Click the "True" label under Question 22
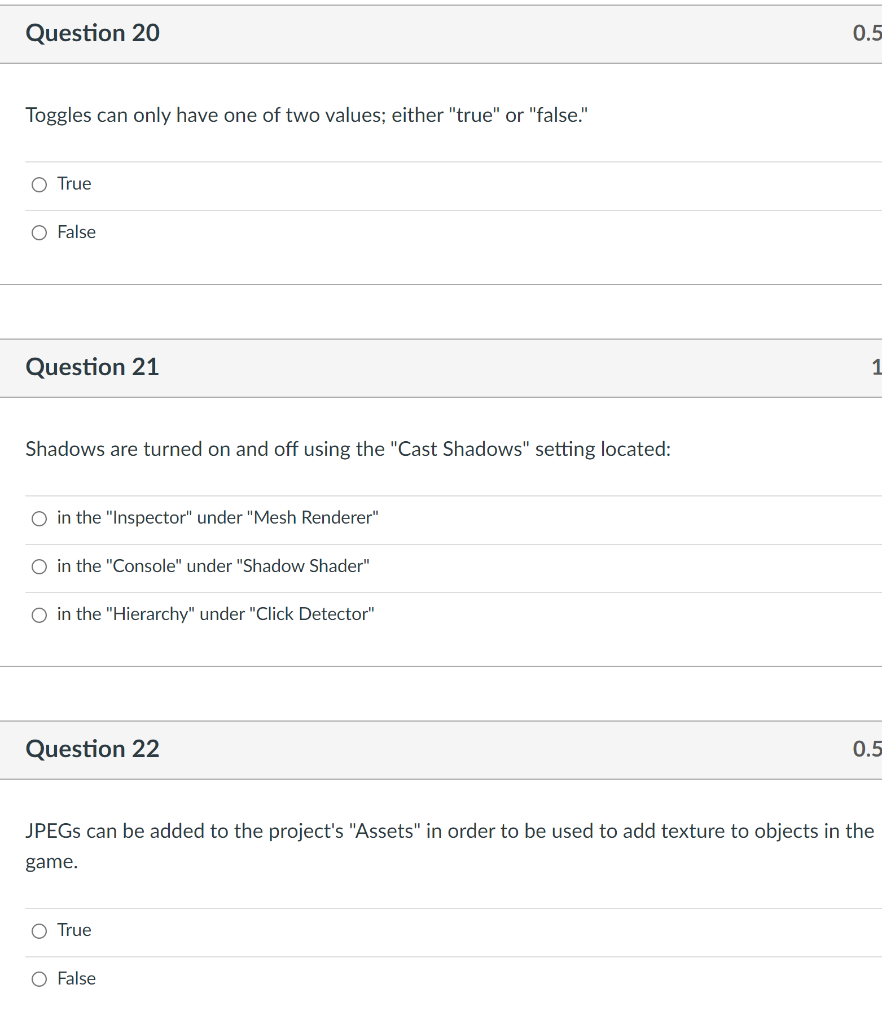This screenshot has width=882, height=1024. point(74,929)
